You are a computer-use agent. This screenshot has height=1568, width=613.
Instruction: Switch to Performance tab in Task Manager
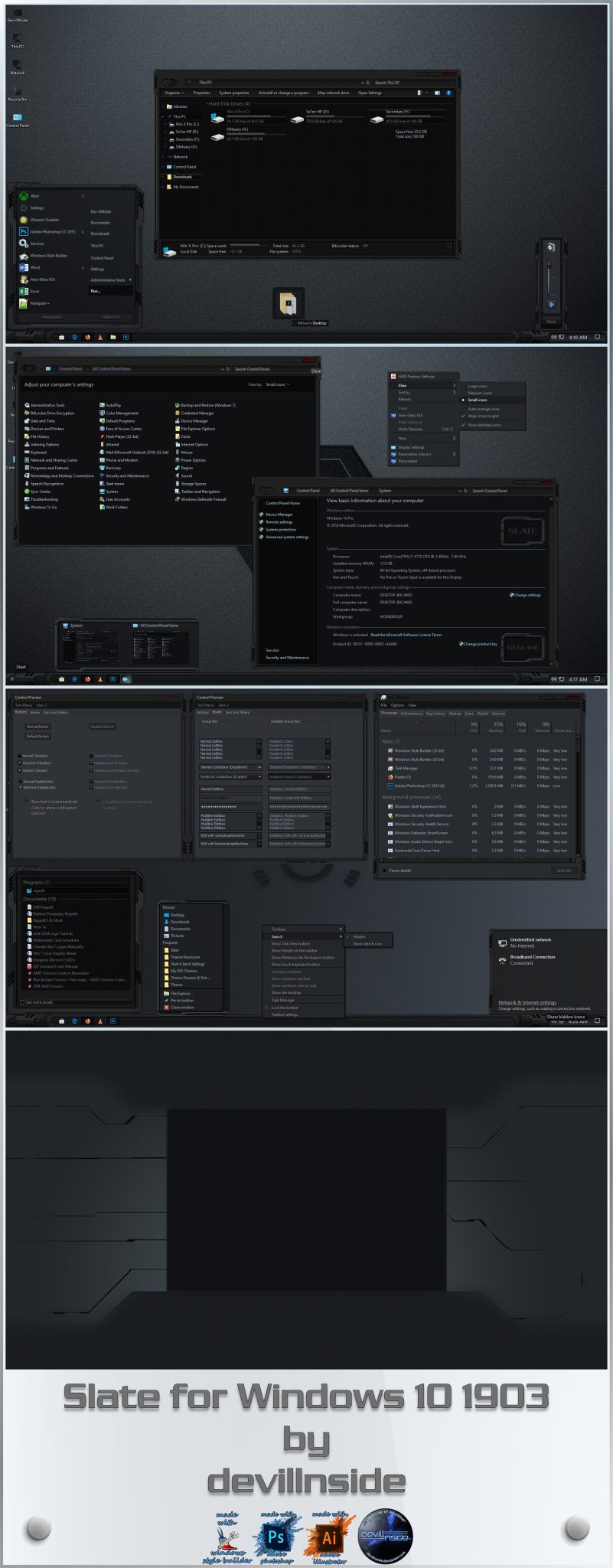tap(412, 714)
